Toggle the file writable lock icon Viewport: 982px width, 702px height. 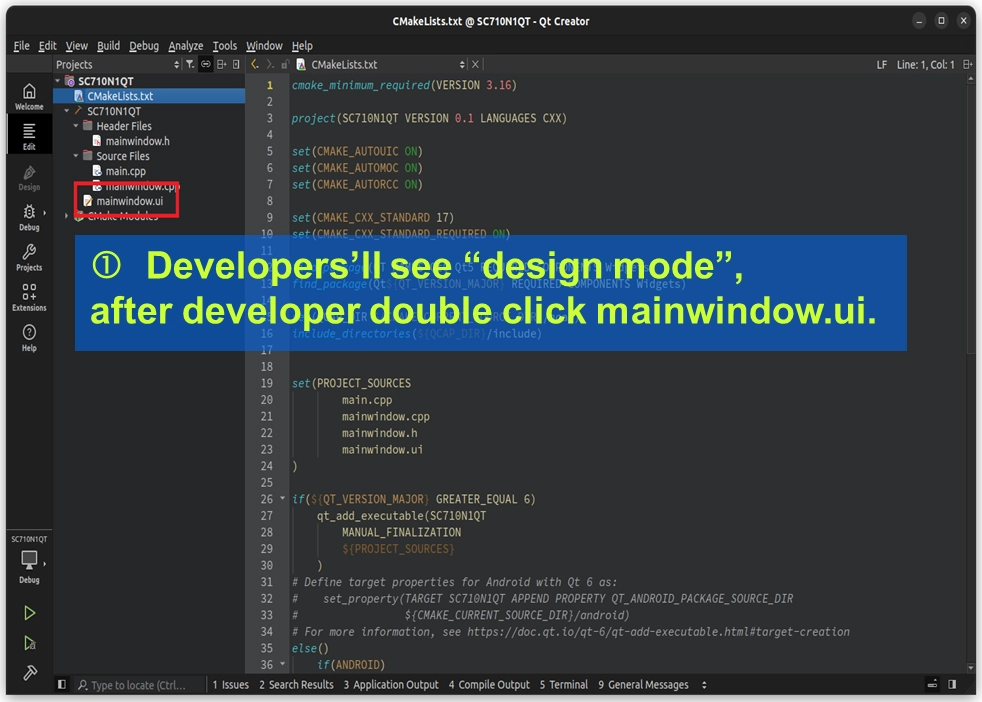(285, 65)
